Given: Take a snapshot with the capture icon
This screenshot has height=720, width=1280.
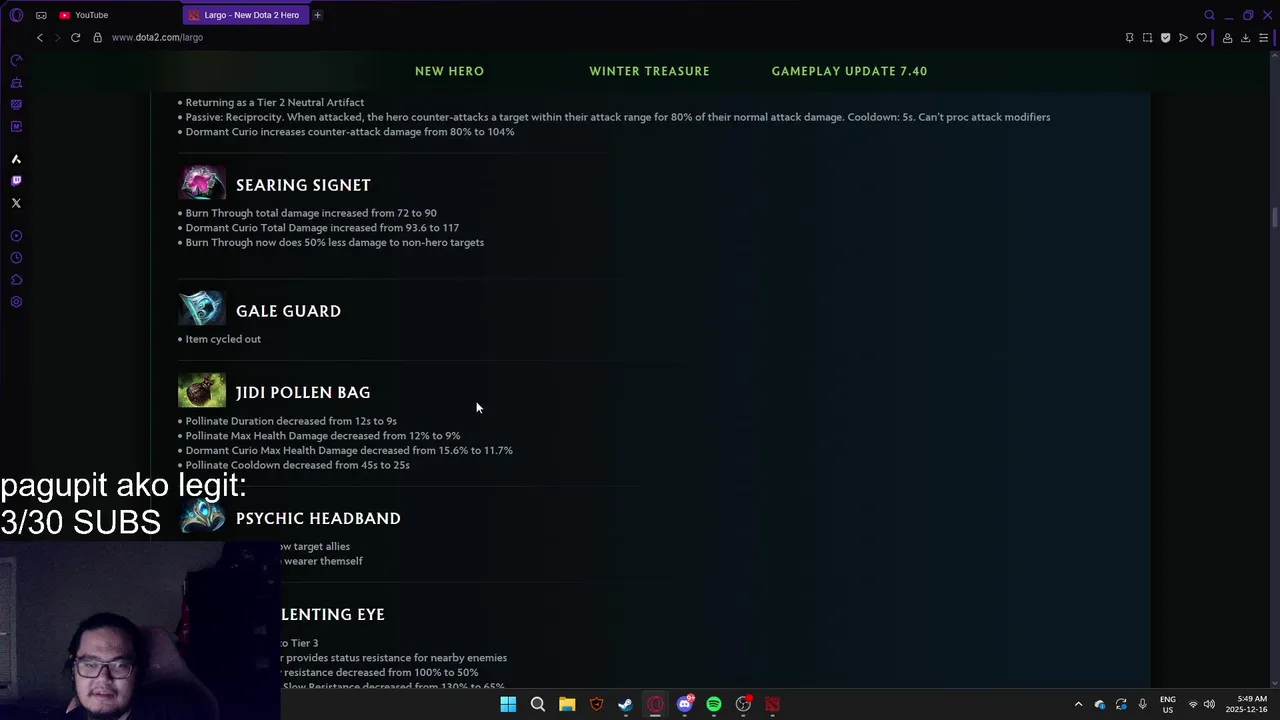Looking at the screenshot, I should (x=1148, y=38).
